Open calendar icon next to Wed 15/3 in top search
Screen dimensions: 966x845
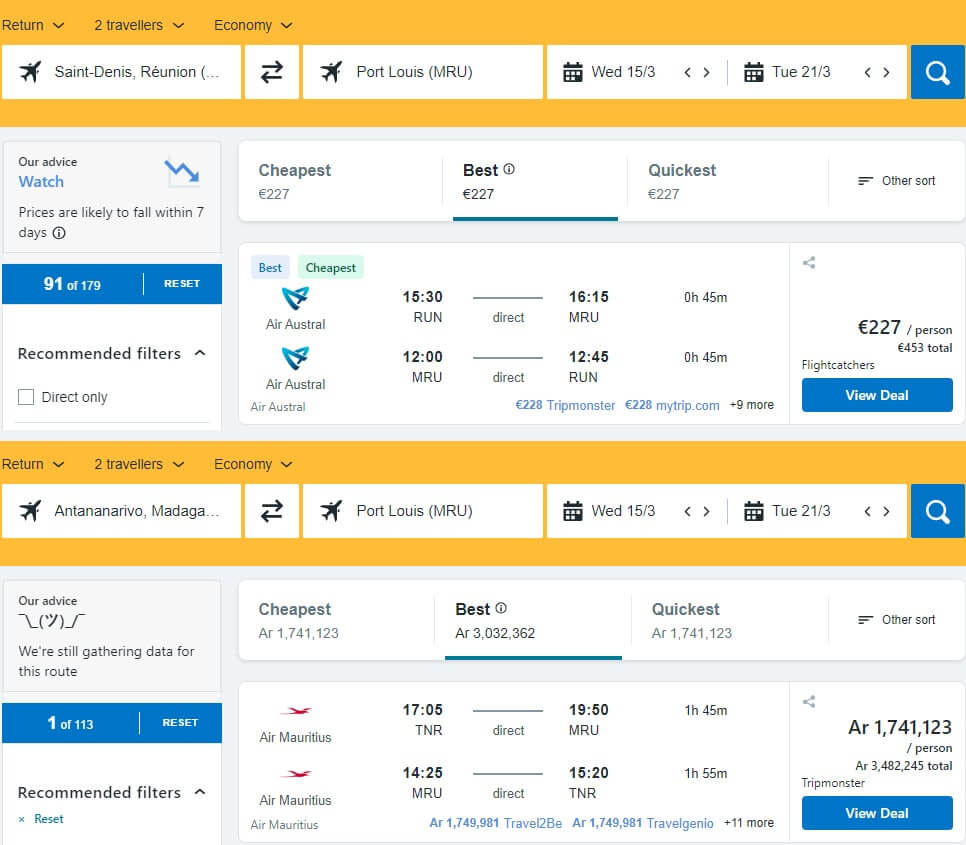click(572, 72)
